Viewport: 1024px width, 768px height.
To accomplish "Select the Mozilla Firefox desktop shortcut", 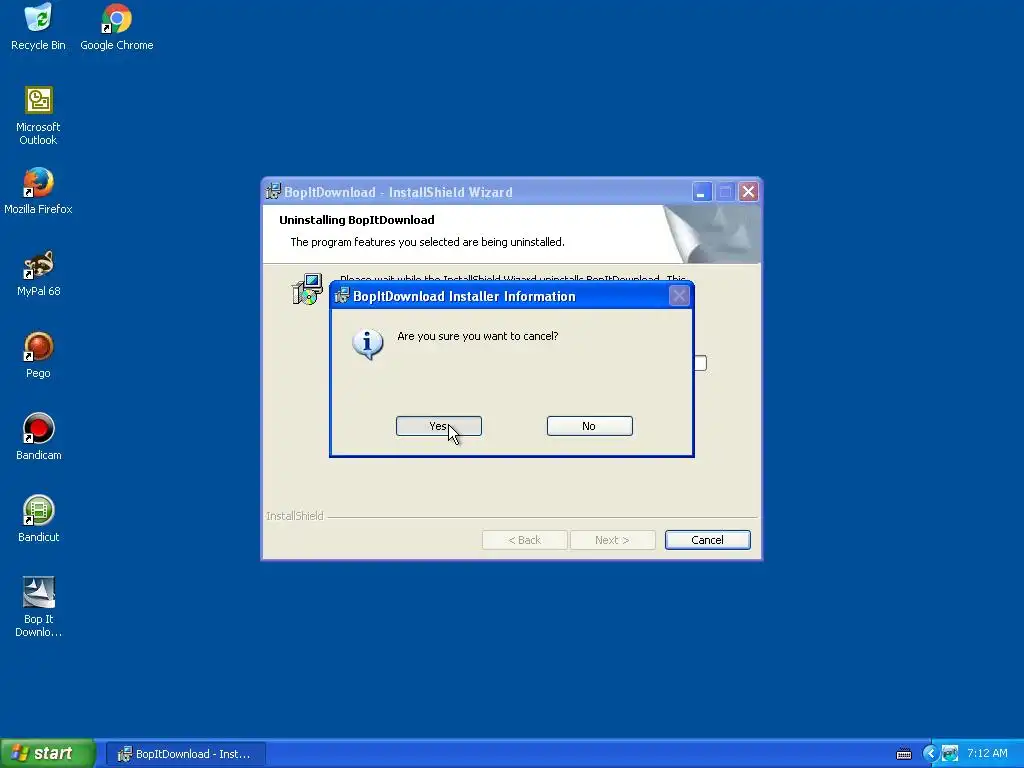I will tap(38, 191).
